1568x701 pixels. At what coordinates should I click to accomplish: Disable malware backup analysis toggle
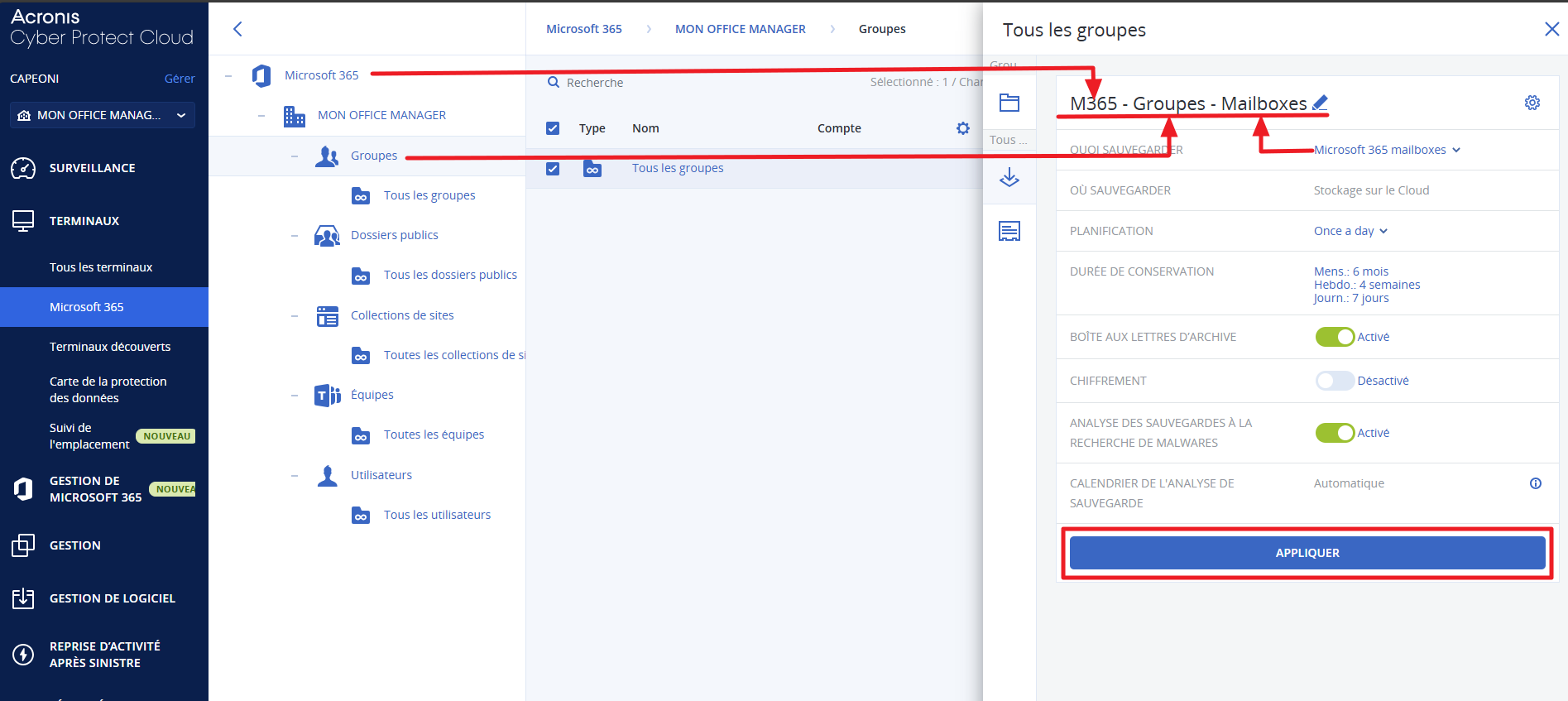pos(1335,433)
